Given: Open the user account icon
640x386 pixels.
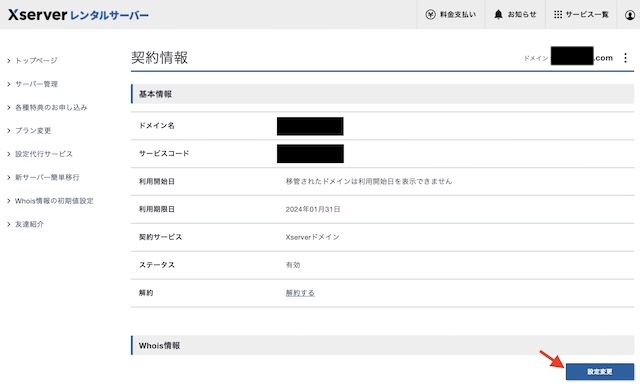Looking at the screenshot, I should (630, 15).
